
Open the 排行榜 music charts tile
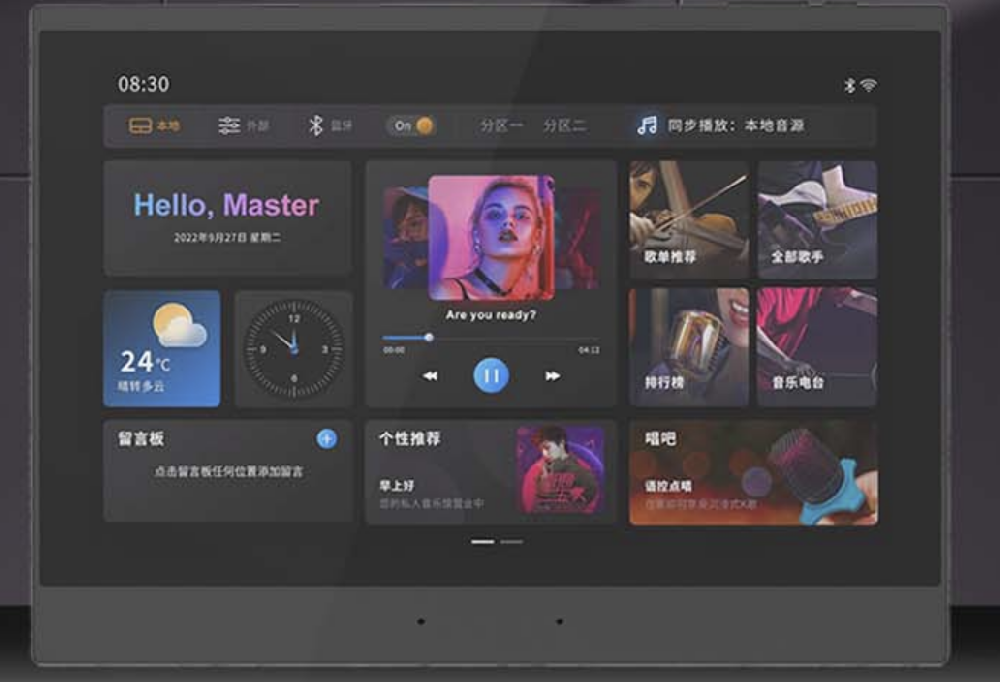[690, 345]
